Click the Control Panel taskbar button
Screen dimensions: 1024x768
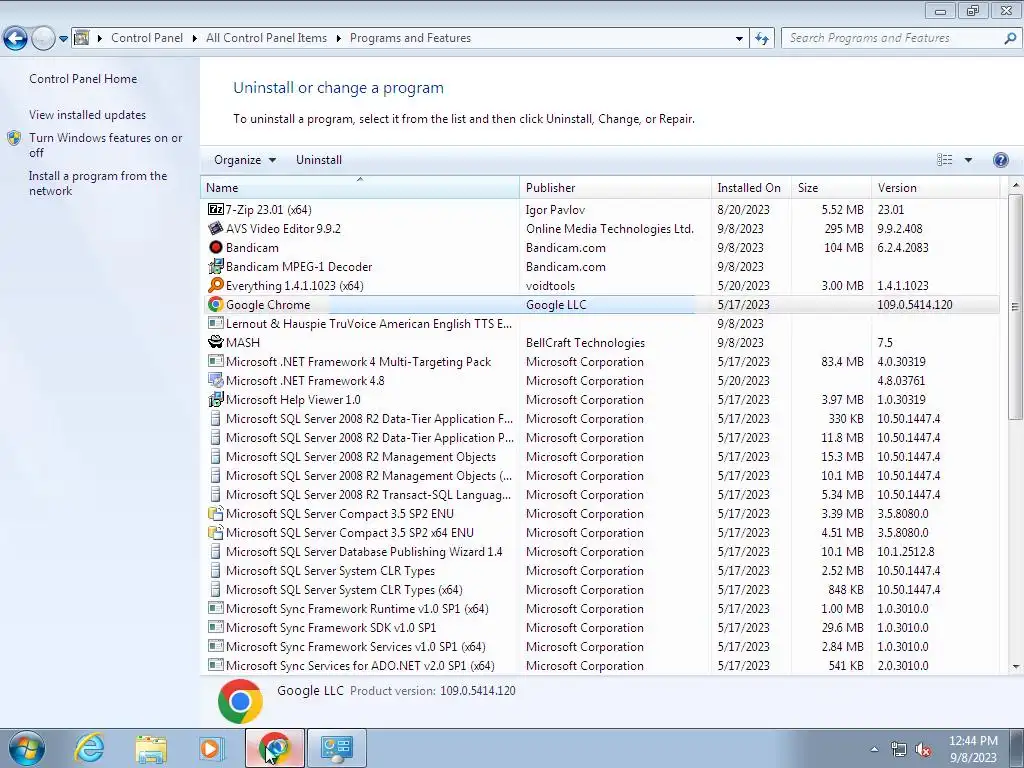(336, 748)
